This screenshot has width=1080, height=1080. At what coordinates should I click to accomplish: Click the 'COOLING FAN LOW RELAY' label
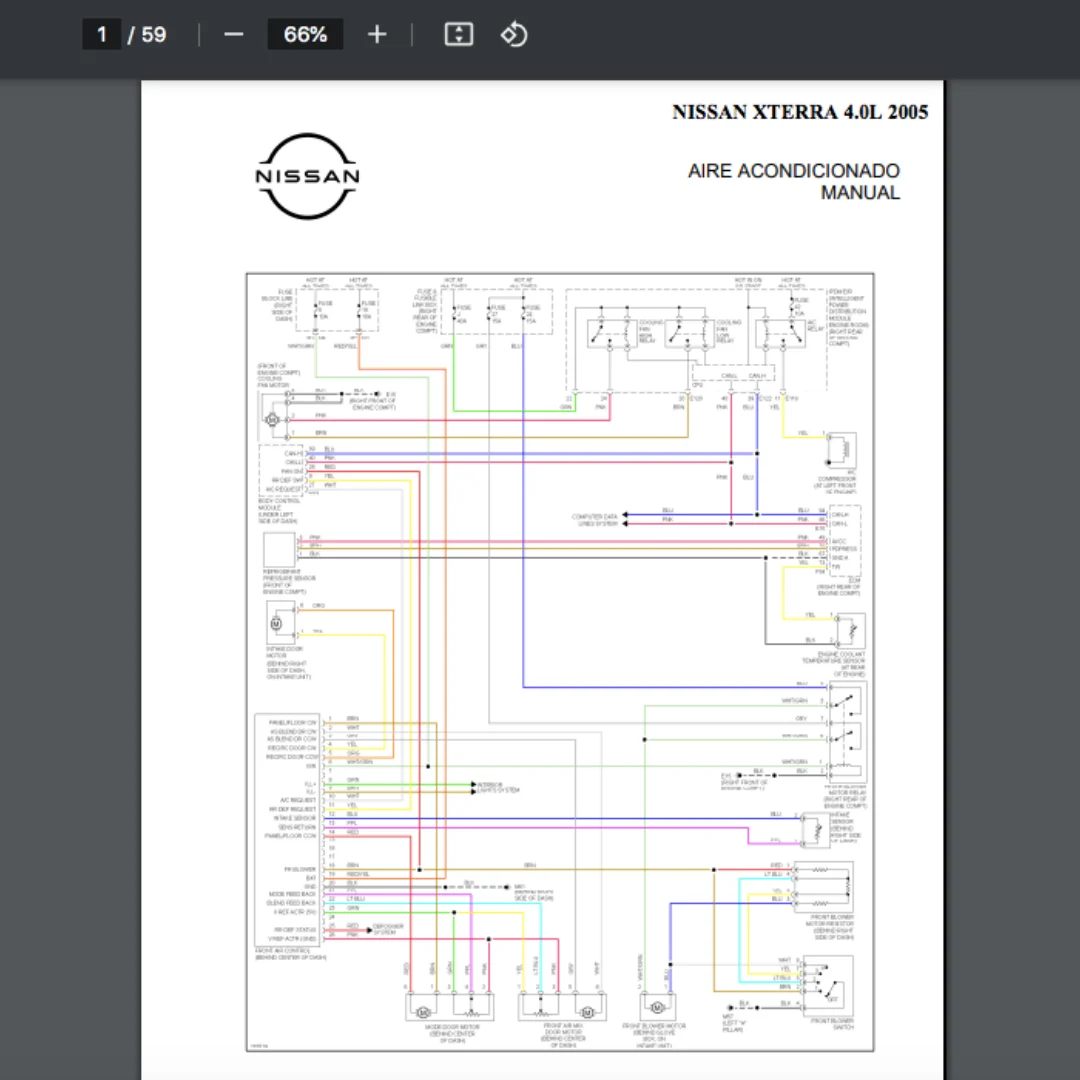tap(728, 331)
